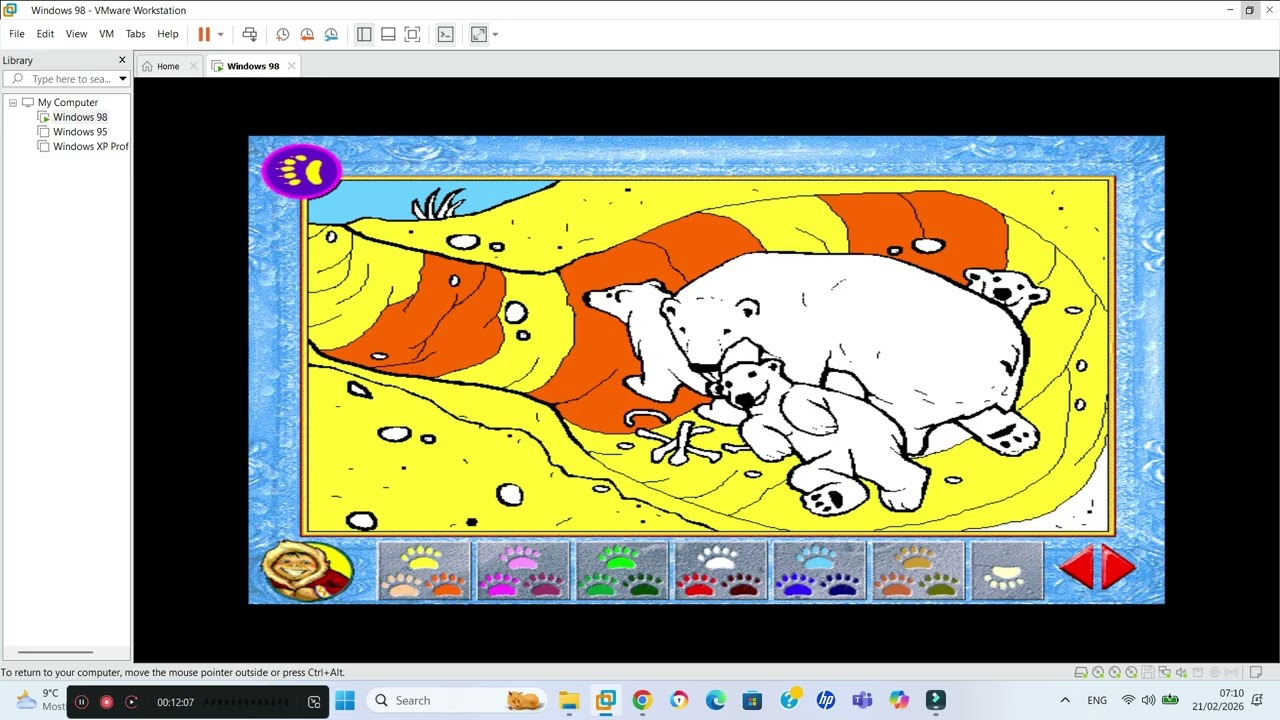Viewport: 1280px width, 720px height.
Task: Toggle the library sidebar view
Action: (x=364, y=34)
